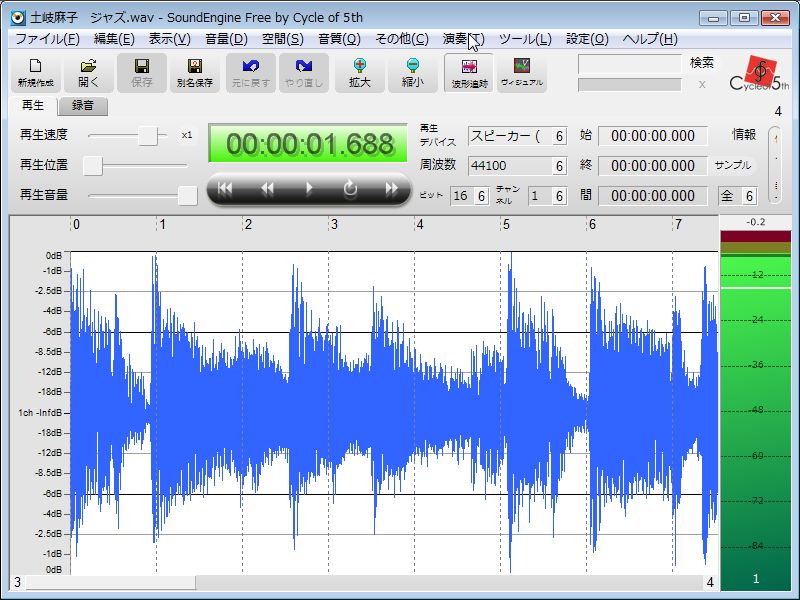Click the 始 start time field

653,136
